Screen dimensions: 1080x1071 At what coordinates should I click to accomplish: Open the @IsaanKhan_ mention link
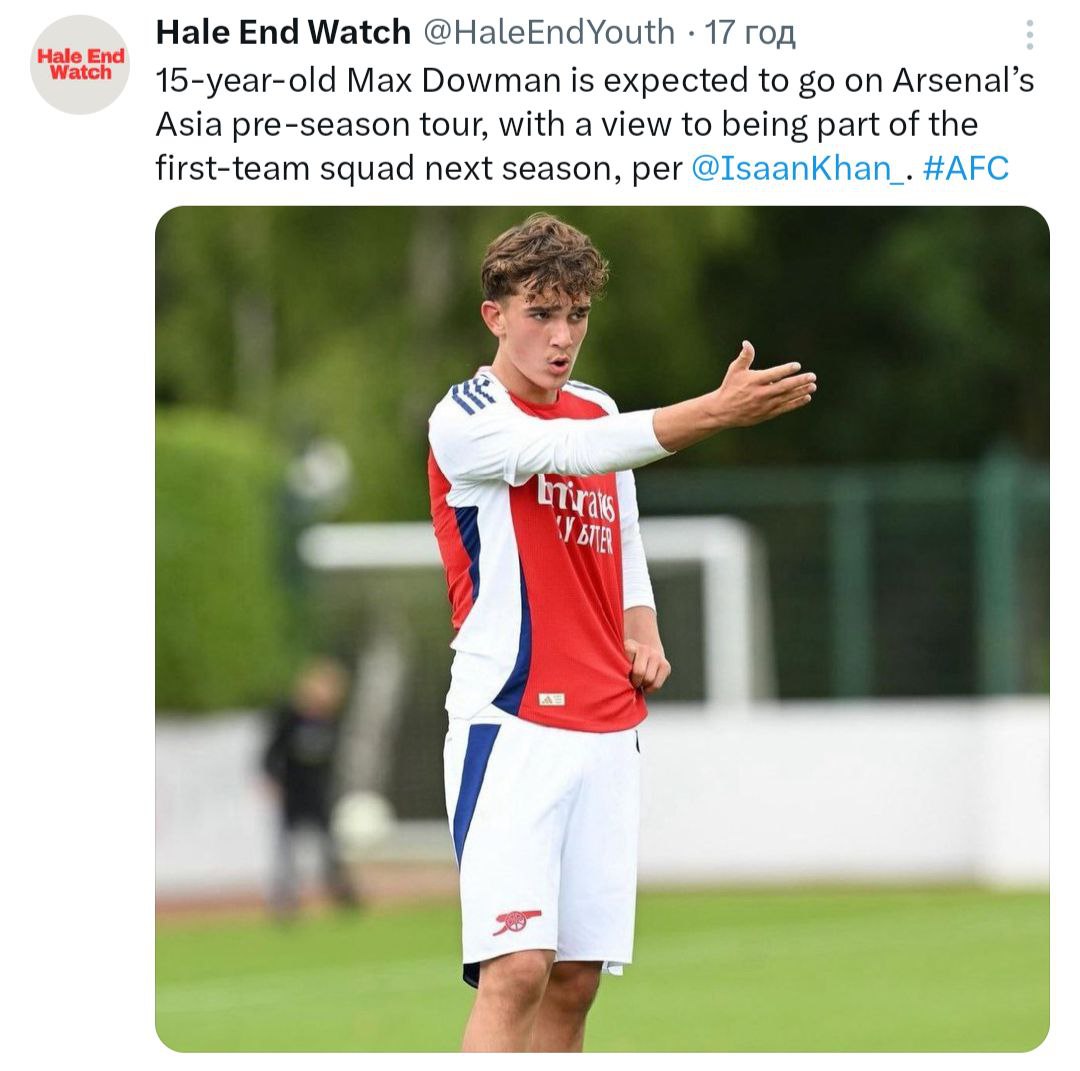point(797,168)
